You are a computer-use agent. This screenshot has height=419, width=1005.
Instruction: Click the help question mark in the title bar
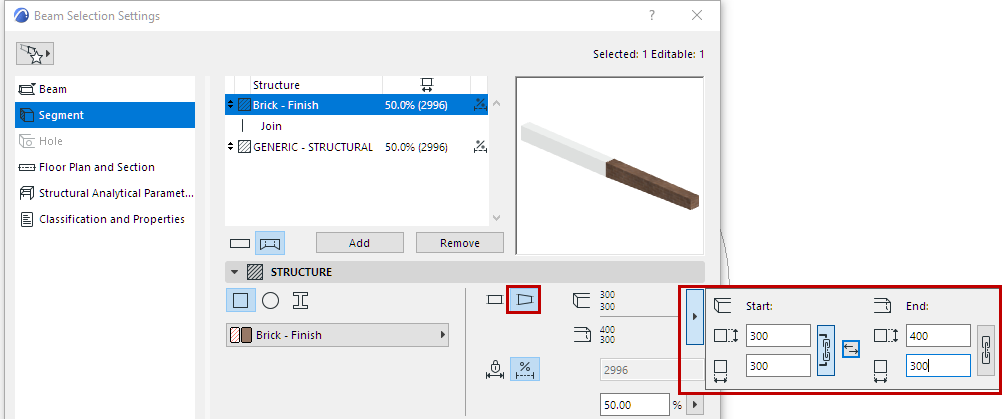[x=652, y=15]
